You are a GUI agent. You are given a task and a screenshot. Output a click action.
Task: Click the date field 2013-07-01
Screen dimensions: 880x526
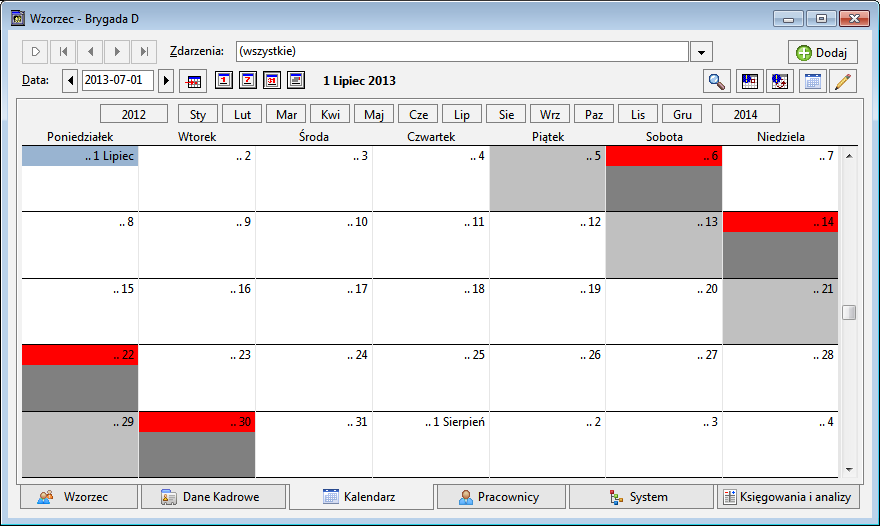[118, 80]
